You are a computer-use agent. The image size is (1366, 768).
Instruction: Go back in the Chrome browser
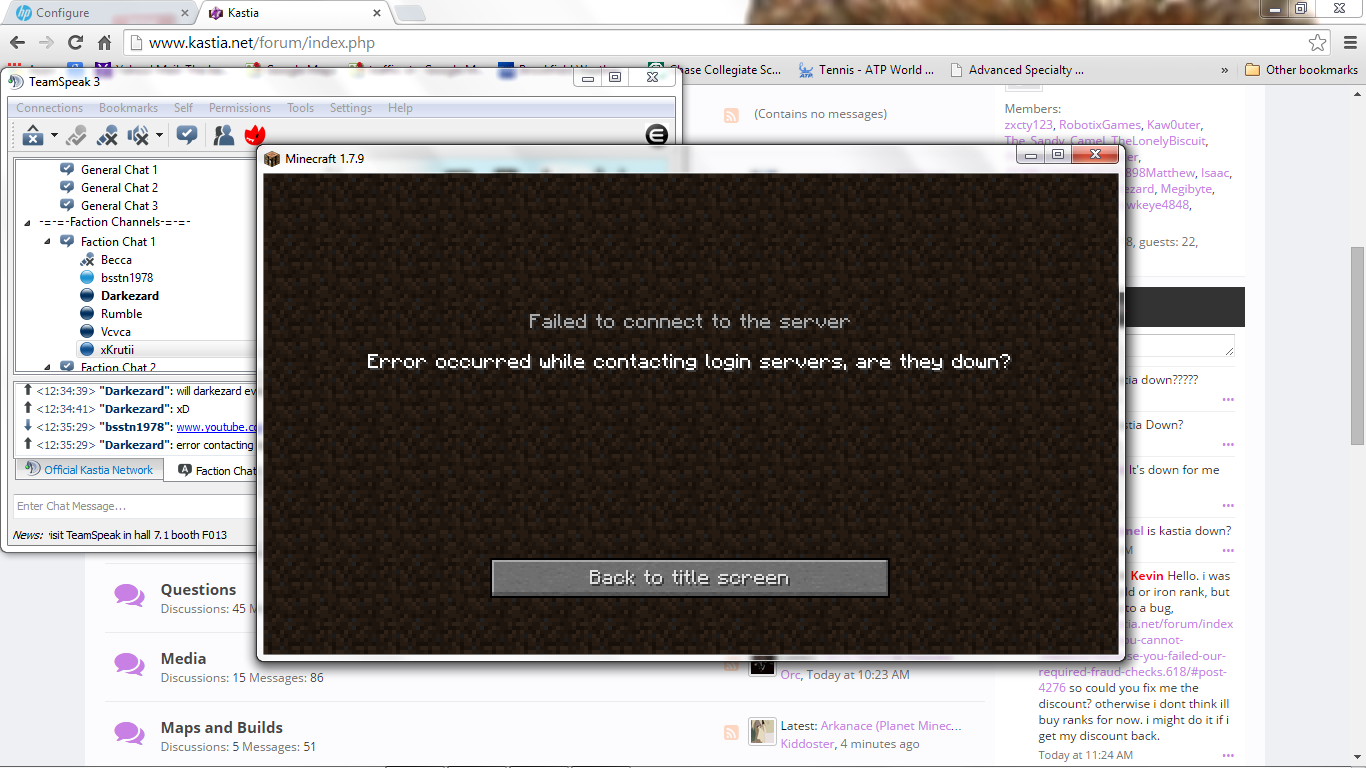(x=17, y=42)
